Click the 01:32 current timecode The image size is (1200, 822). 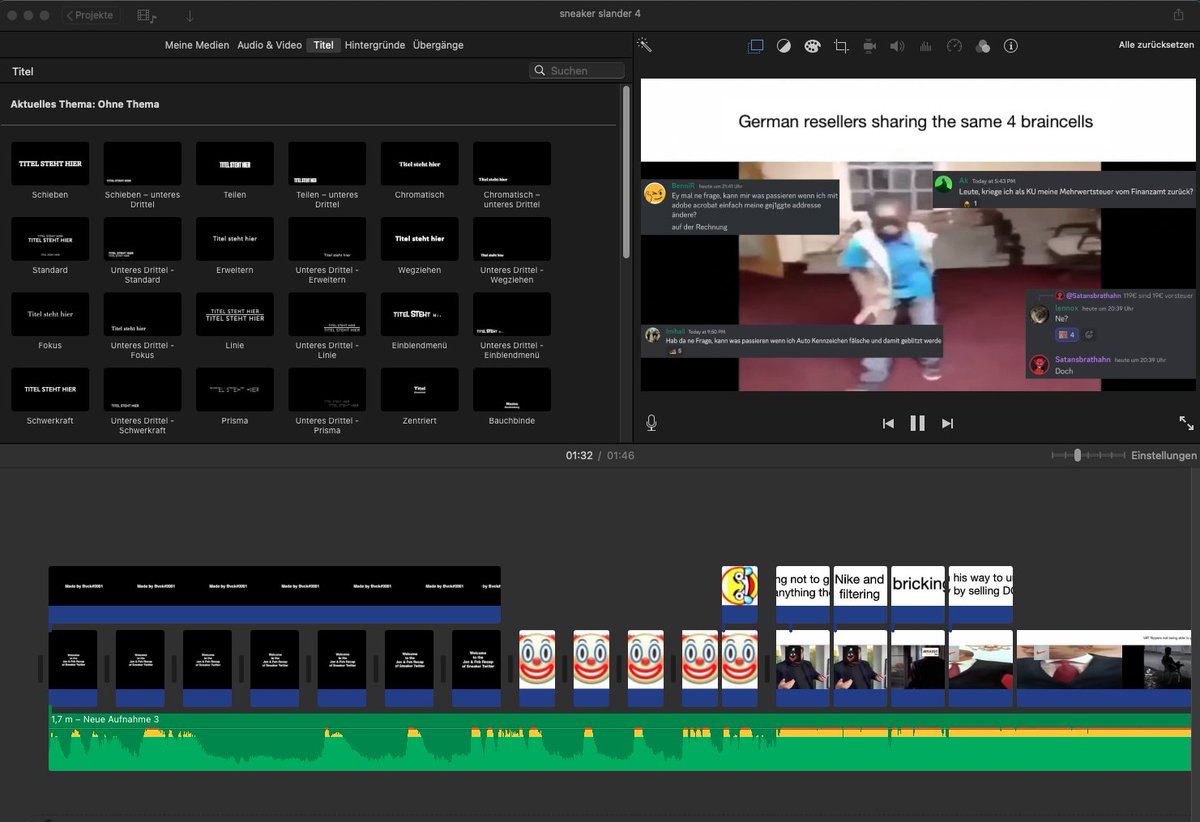(579, 455)
